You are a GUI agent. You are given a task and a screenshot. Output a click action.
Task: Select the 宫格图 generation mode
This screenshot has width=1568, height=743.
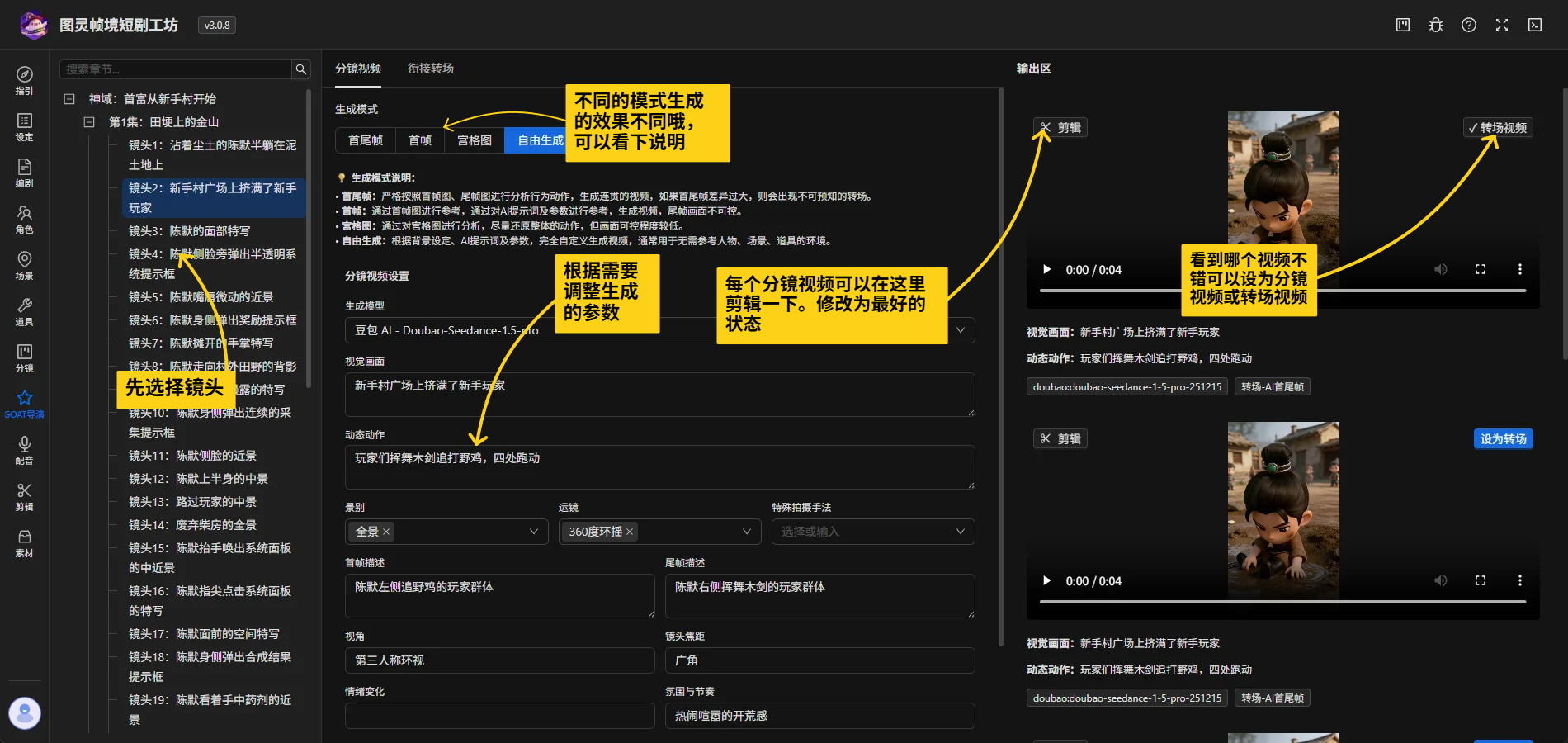click(x=475, y=140)
